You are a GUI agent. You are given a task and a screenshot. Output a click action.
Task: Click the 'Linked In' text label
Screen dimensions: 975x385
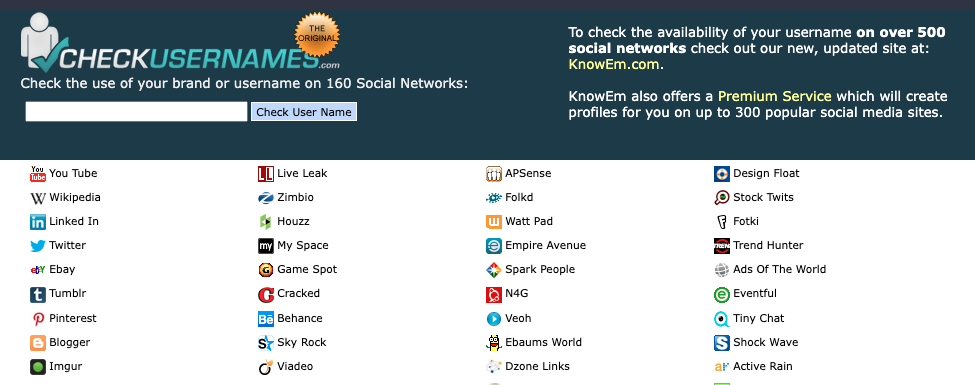[74, 221]
